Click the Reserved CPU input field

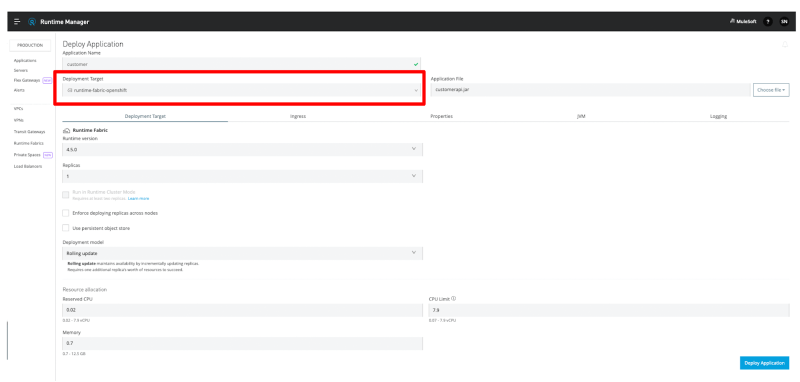point(242,310)
